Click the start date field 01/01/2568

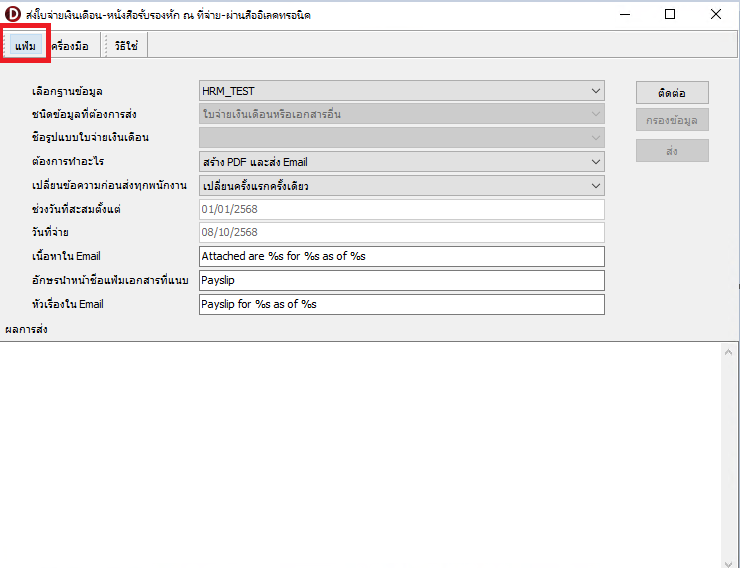(x=402, y=209)
